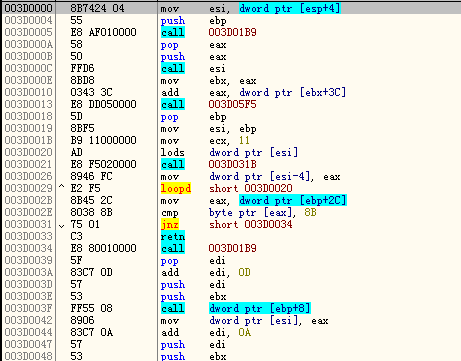This screenshot has height=361, width=461.
Task: Click jump target short 003D0020
Action: (x=251, y=188)
